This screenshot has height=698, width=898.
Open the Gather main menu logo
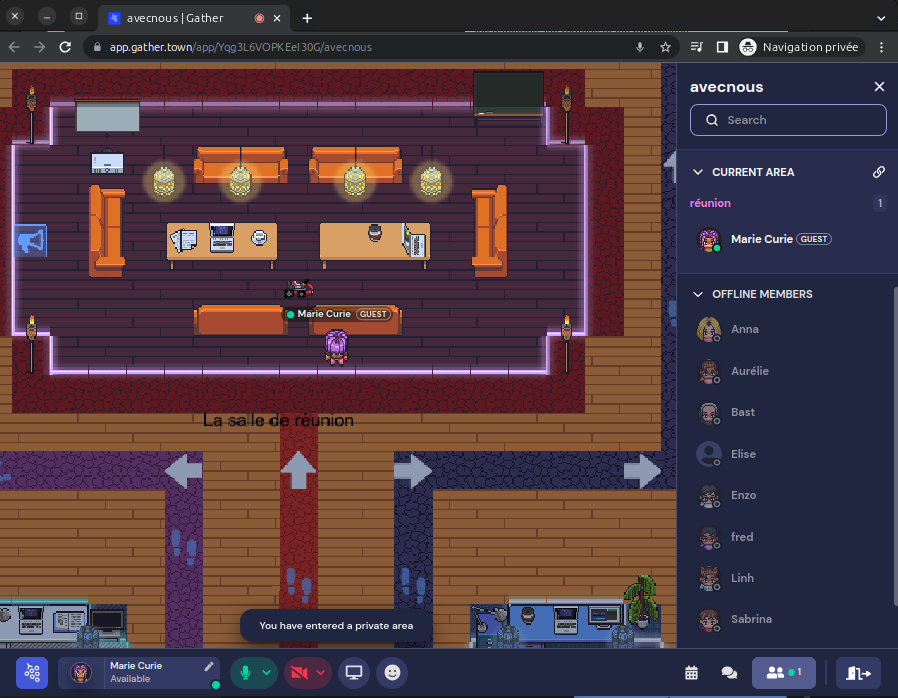31,673
